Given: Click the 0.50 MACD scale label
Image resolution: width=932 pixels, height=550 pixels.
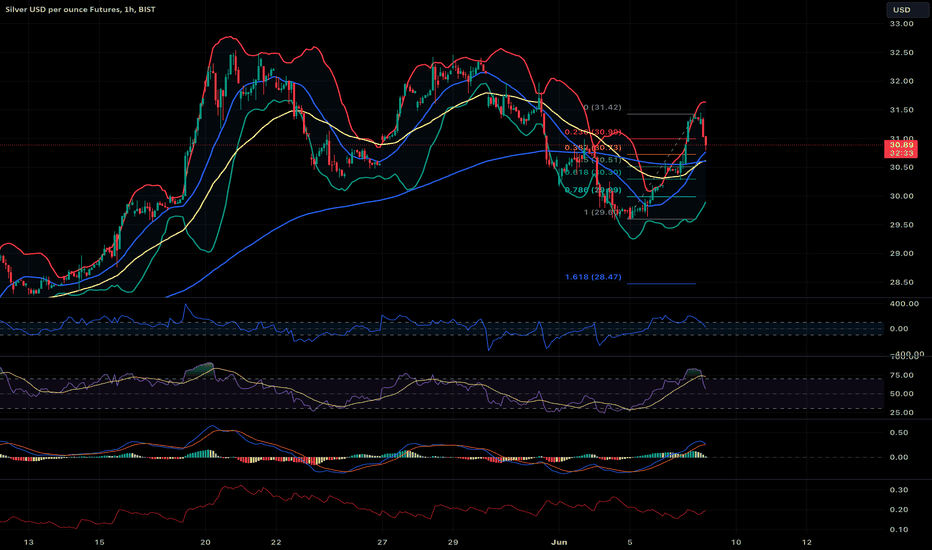Looking at the screenshot, I should point(900,433).
